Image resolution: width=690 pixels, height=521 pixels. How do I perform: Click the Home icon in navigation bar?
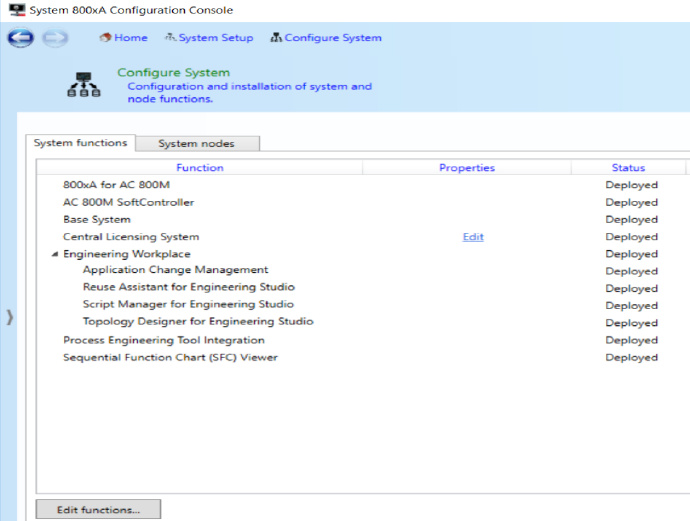[x=105, y=37]
